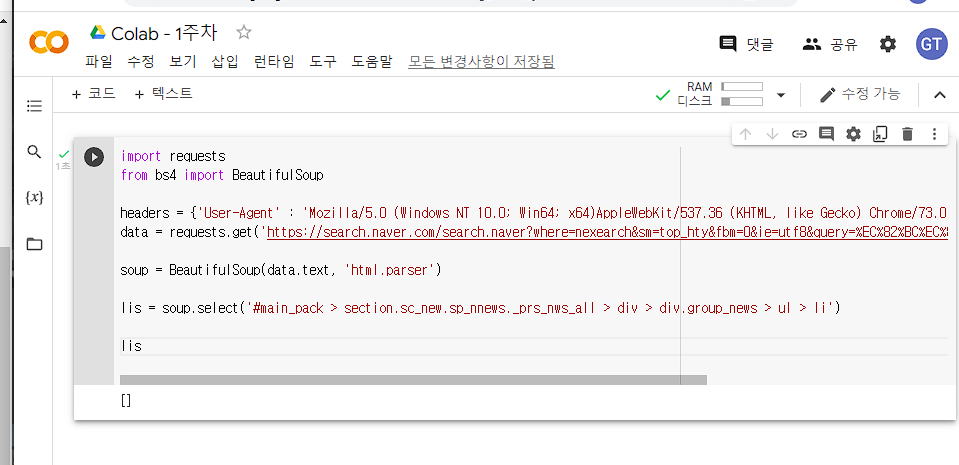Open the 파일 menu
Viewport: 959px width, 465px height.
[99, 62]
